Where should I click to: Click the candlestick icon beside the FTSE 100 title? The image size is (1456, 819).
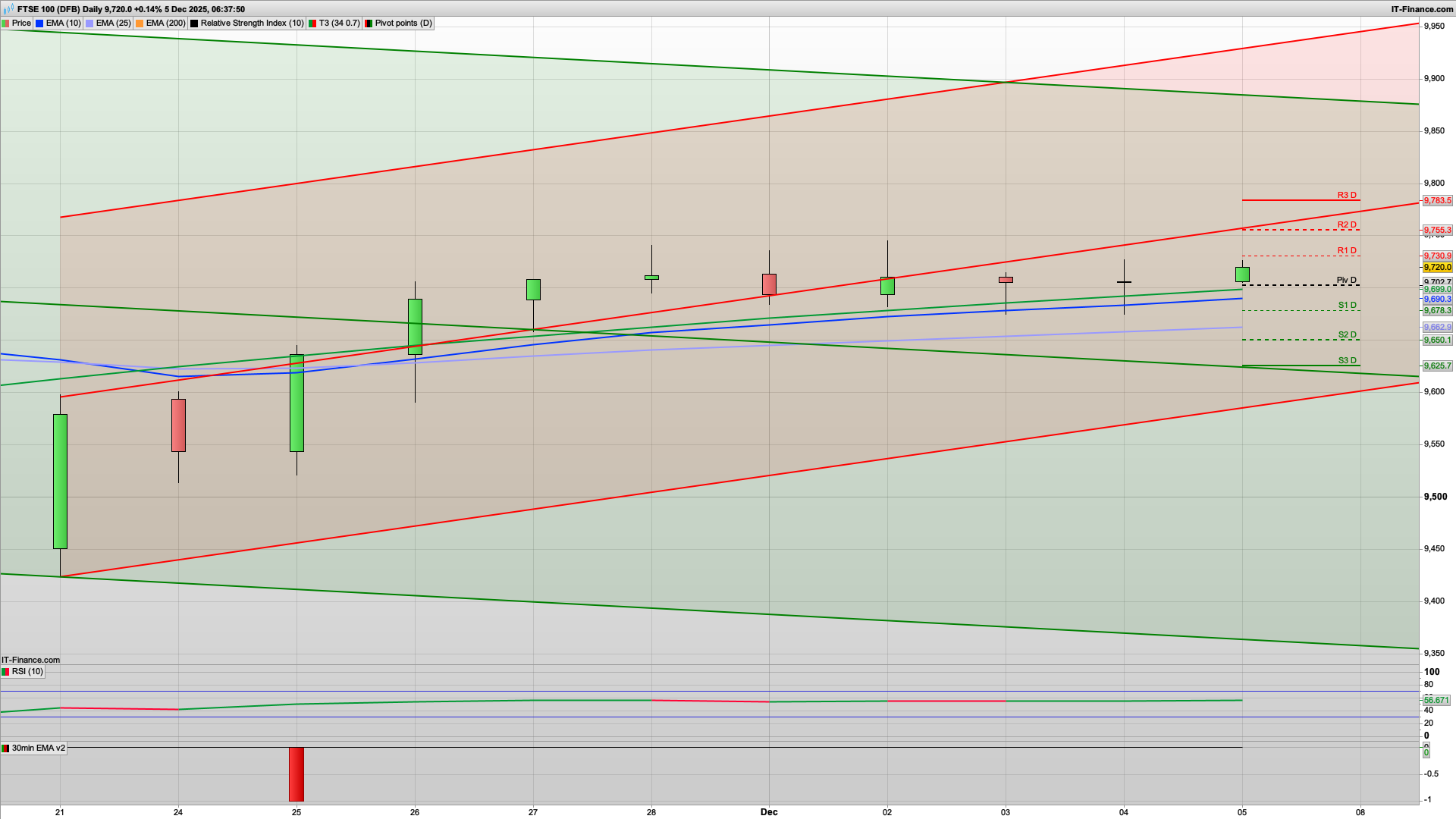pos(8,9)
